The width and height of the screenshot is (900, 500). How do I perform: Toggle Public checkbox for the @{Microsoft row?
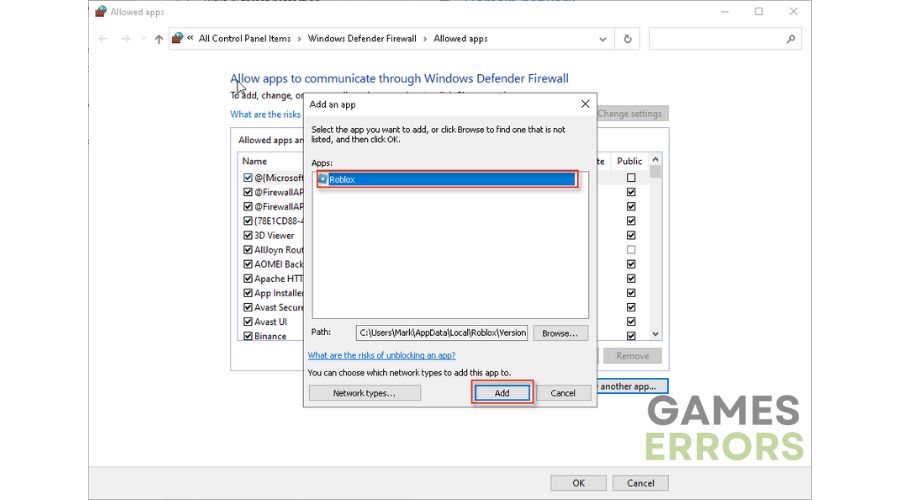pyautogui.click(x=631, y=178)
